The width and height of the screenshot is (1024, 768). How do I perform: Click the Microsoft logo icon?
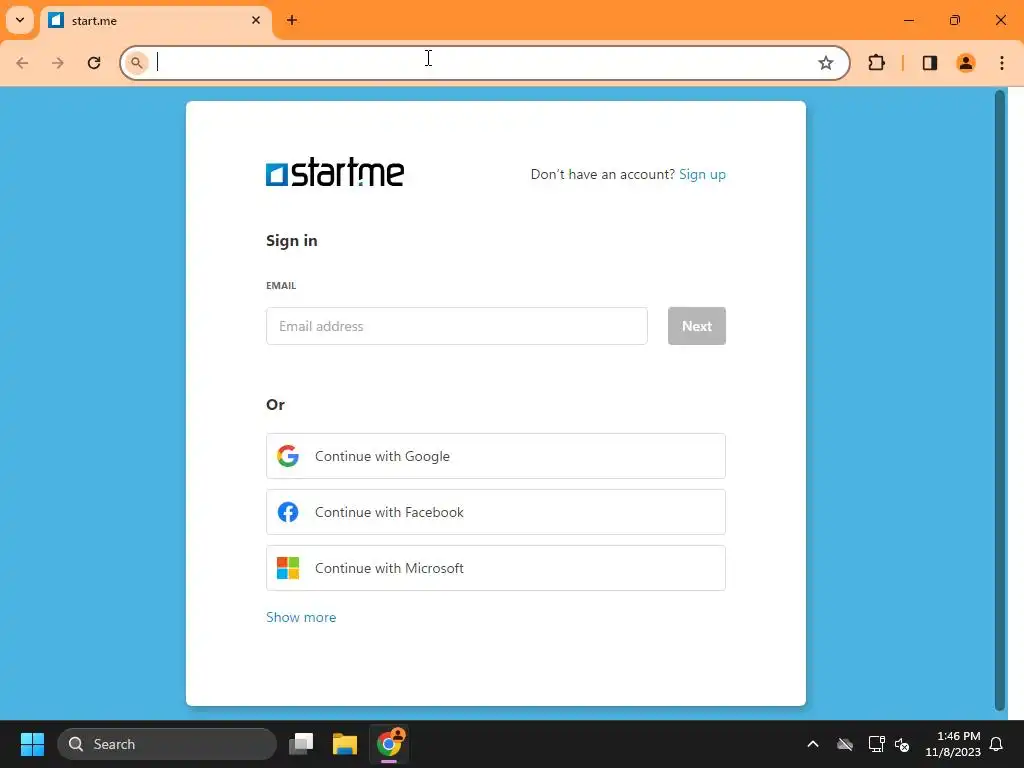coord(288,568)
